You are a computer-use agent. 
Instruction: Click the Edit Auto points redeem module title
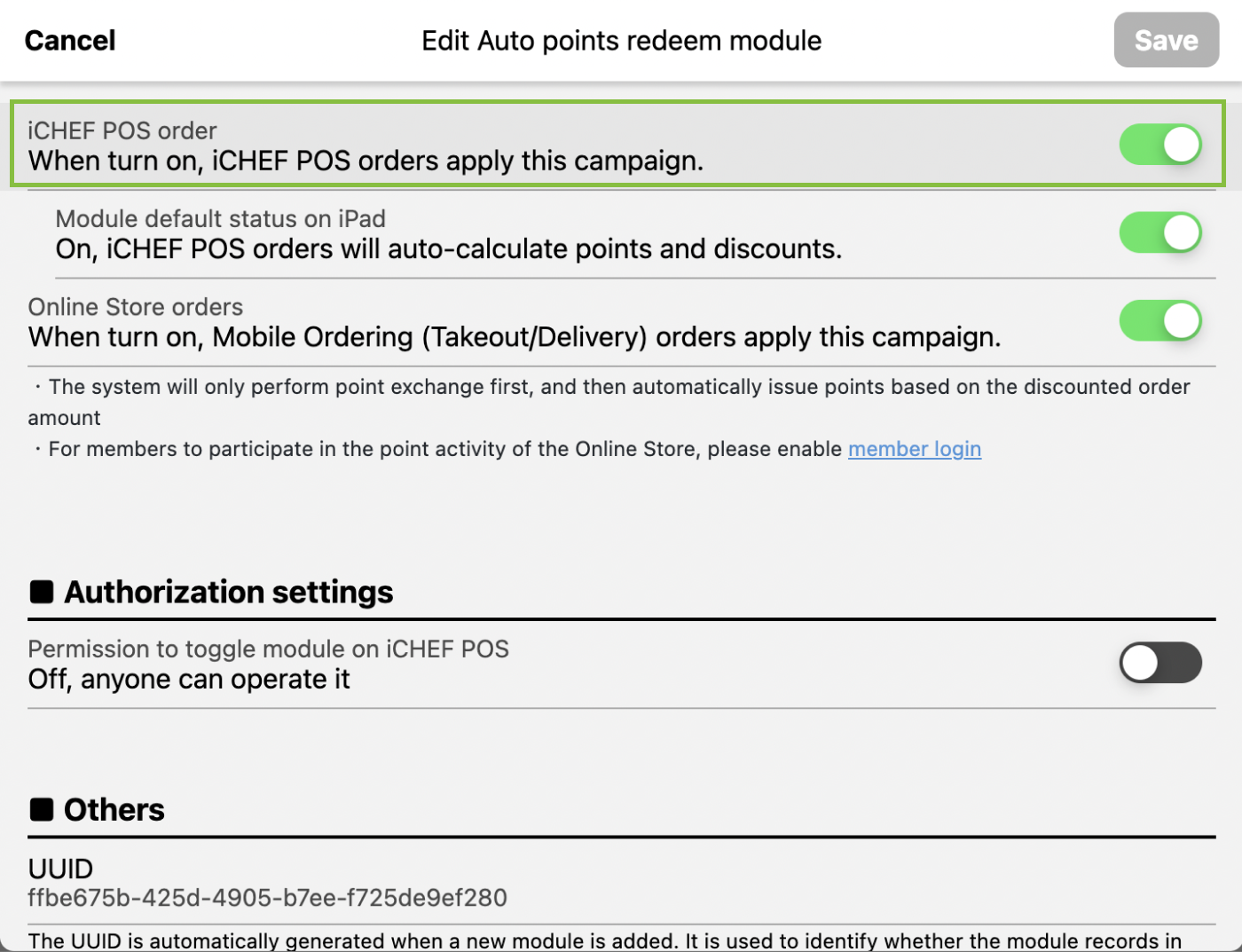tap(621, 41)
